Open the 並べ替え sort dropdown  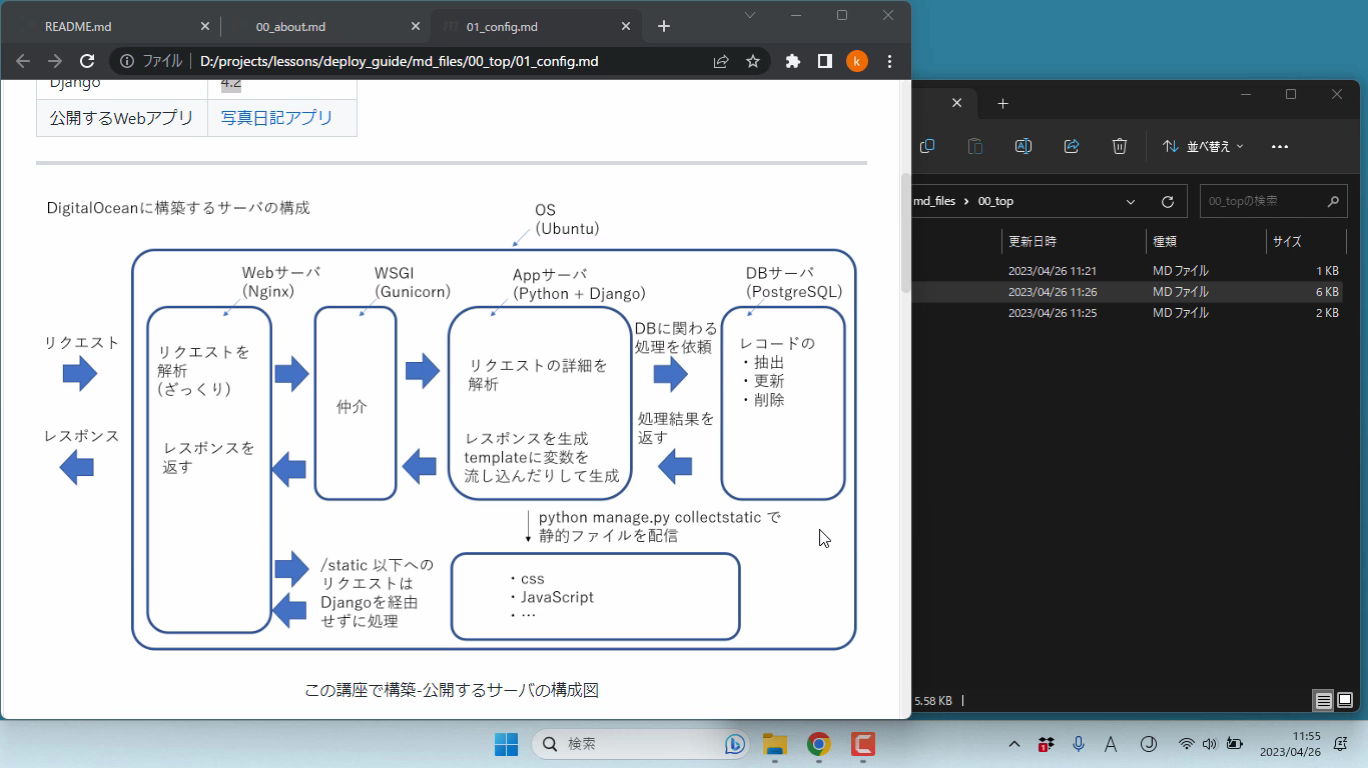pyautogui.click(x=1203, y=146)
